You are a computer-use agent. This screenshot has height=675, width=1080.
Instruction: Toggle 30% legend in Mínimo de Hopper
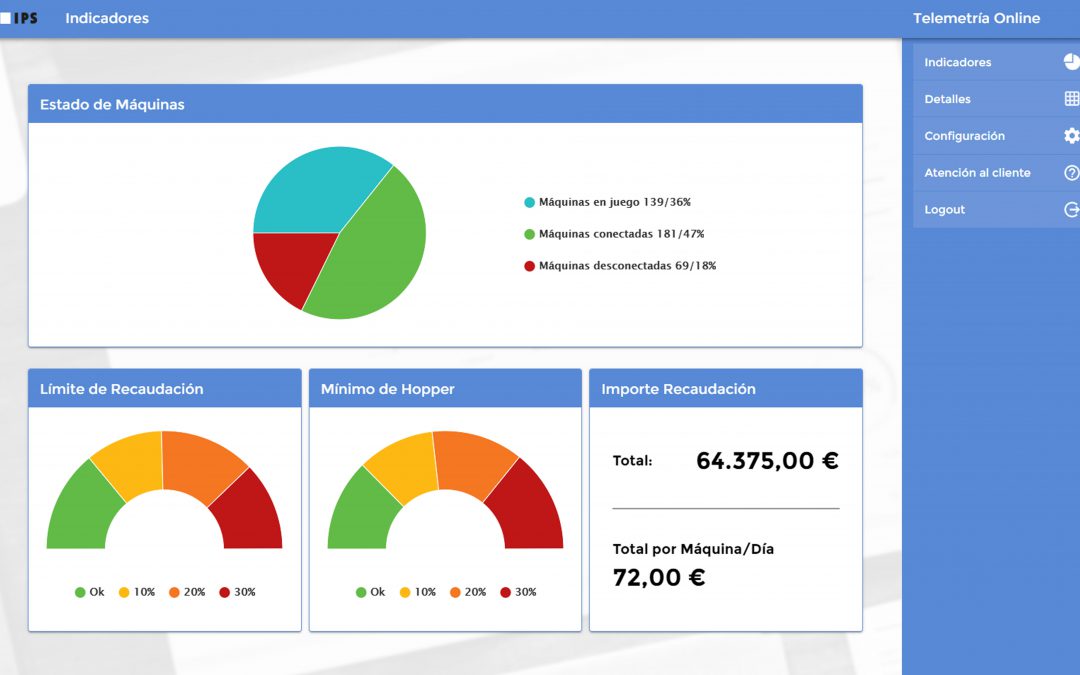pyautogui.click(x=518, y=592)
